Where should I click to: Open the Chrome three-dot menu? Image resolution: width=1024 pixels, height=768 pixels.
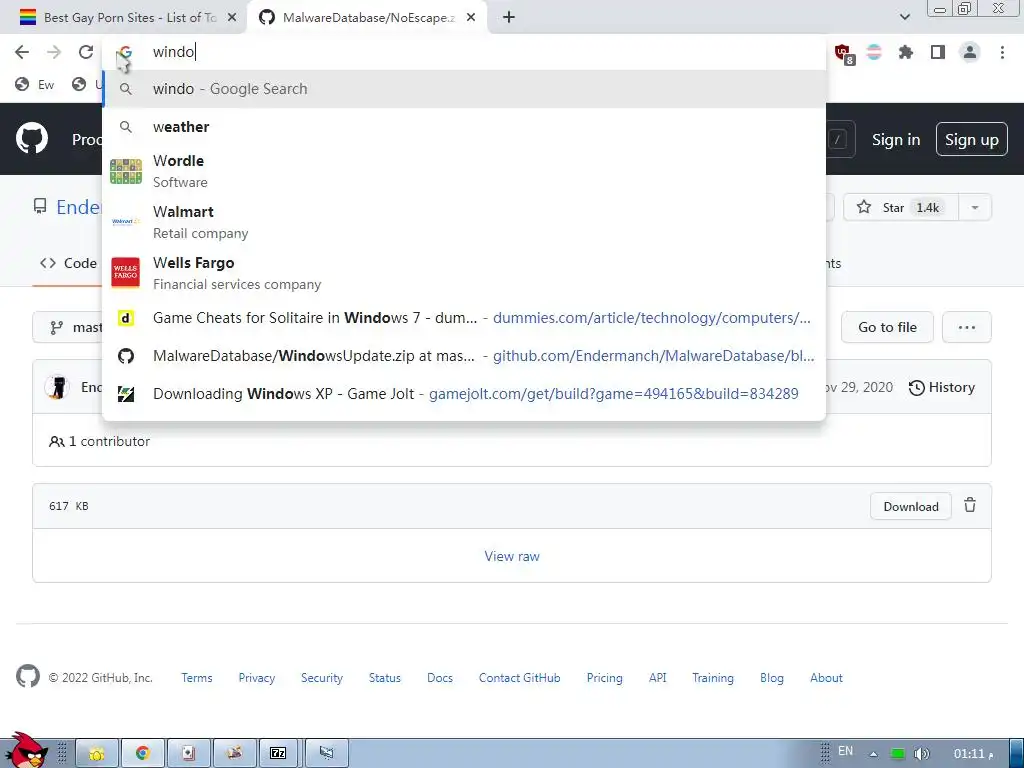[1002, 52]
